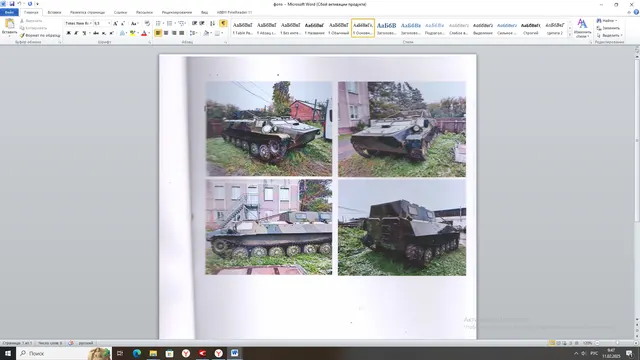Center align text

tap(166, 33)
